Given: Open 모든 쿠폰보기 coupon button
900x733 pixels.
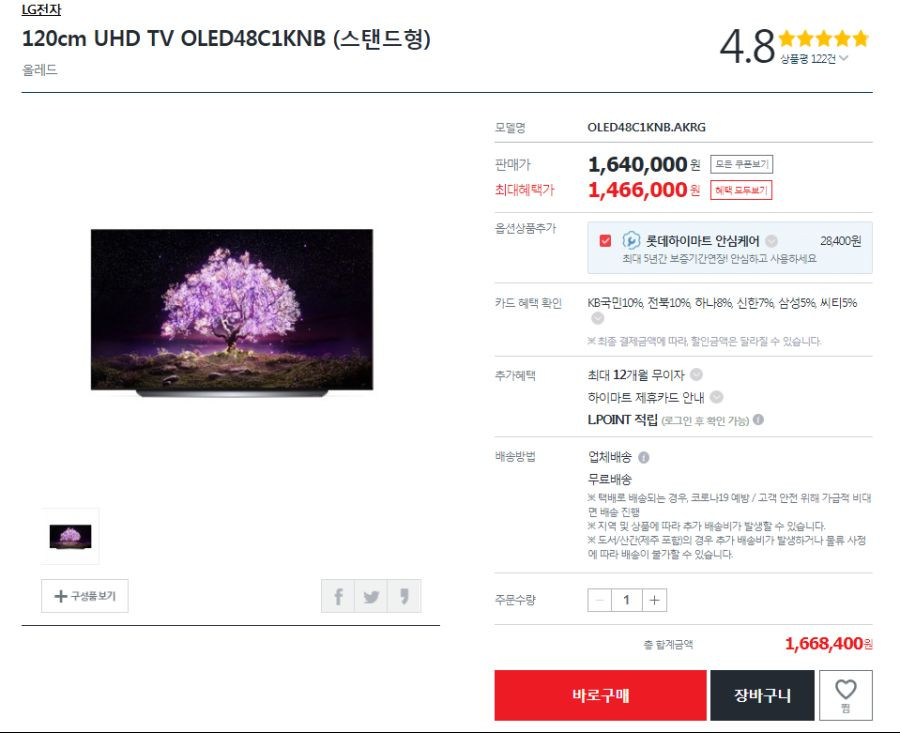Looking at the screenshot, I should tap(742, 164).
